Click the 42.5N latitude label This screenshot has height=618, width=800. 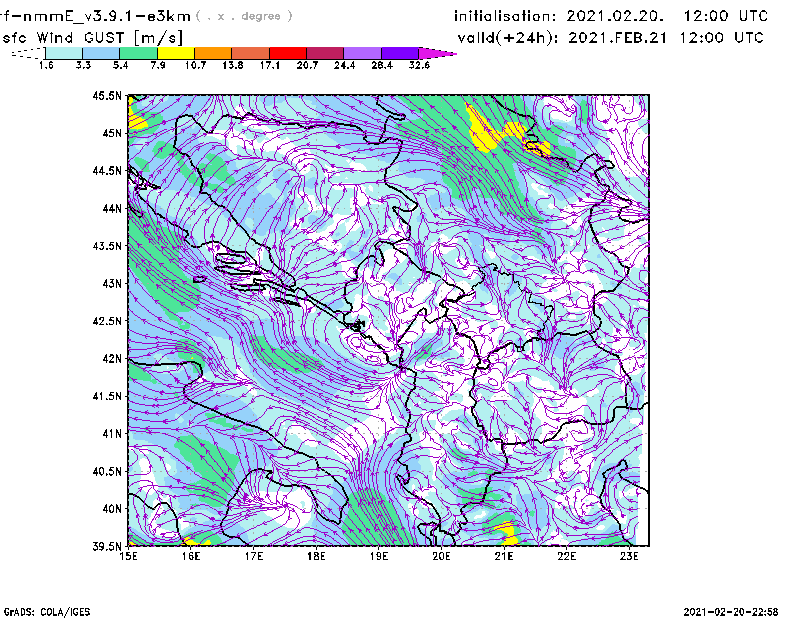pyautogui.click(x=107, y=321)
